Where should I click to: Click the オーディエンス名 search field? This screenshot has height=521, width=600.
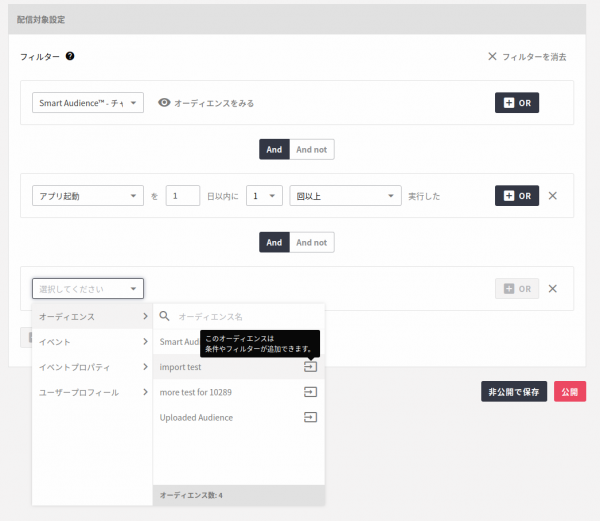[245, 316]
